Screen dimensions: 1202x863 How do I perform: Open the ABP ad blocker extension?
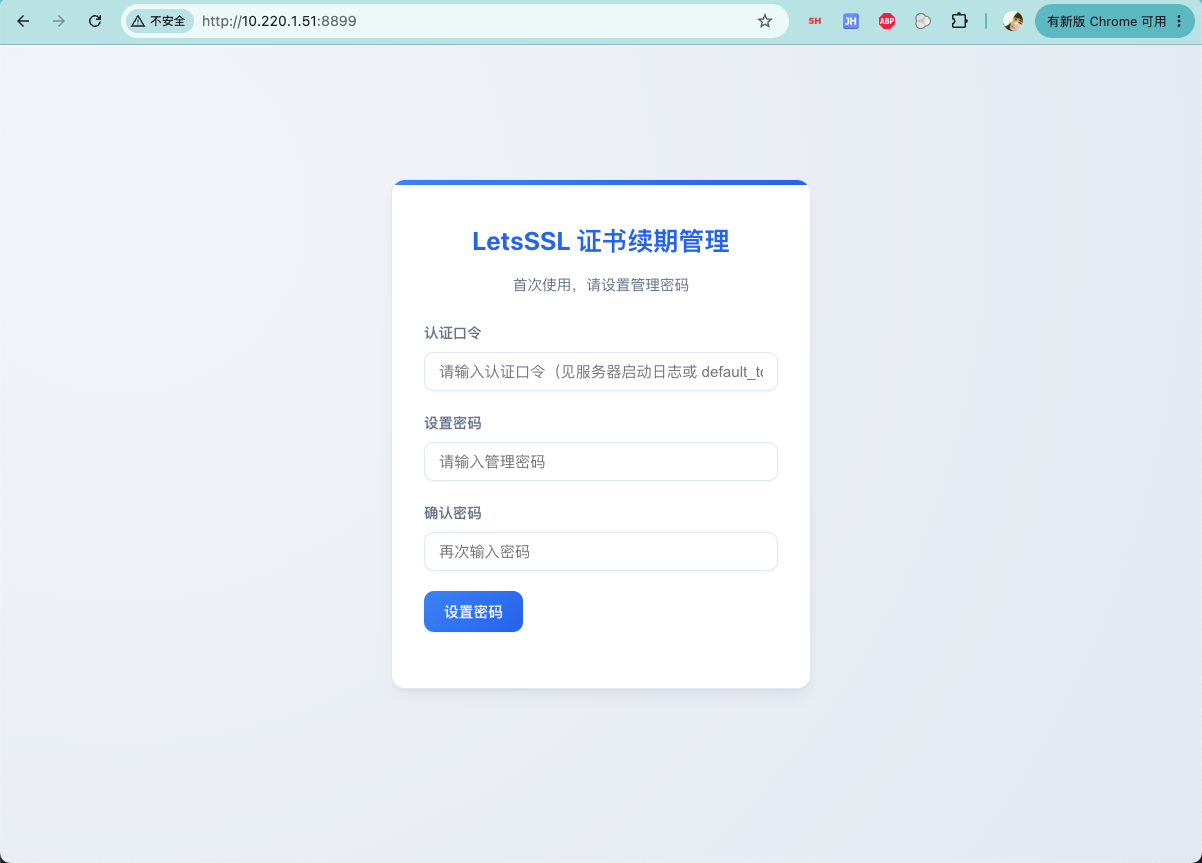[x=887, y=21]
